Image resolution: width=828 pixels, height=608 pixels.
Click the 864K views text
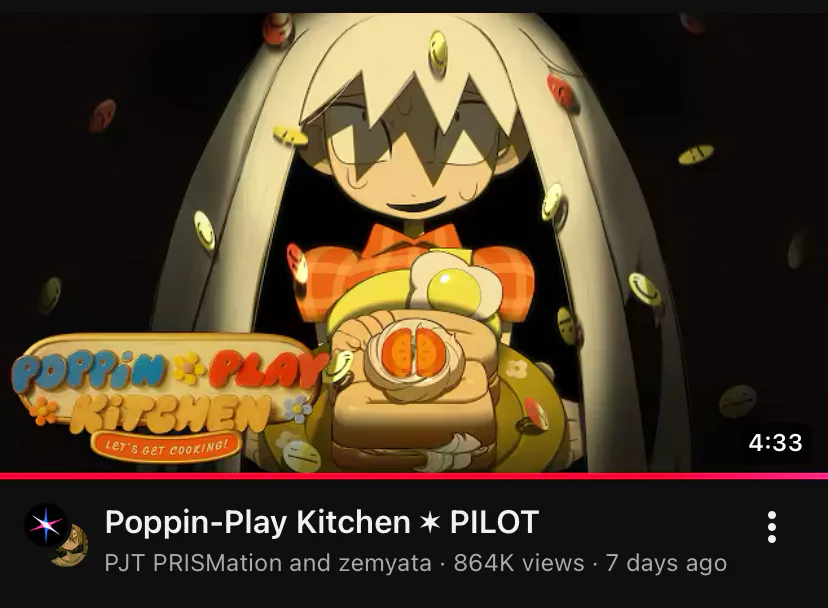pyautogui.click(x=519, y=563)
